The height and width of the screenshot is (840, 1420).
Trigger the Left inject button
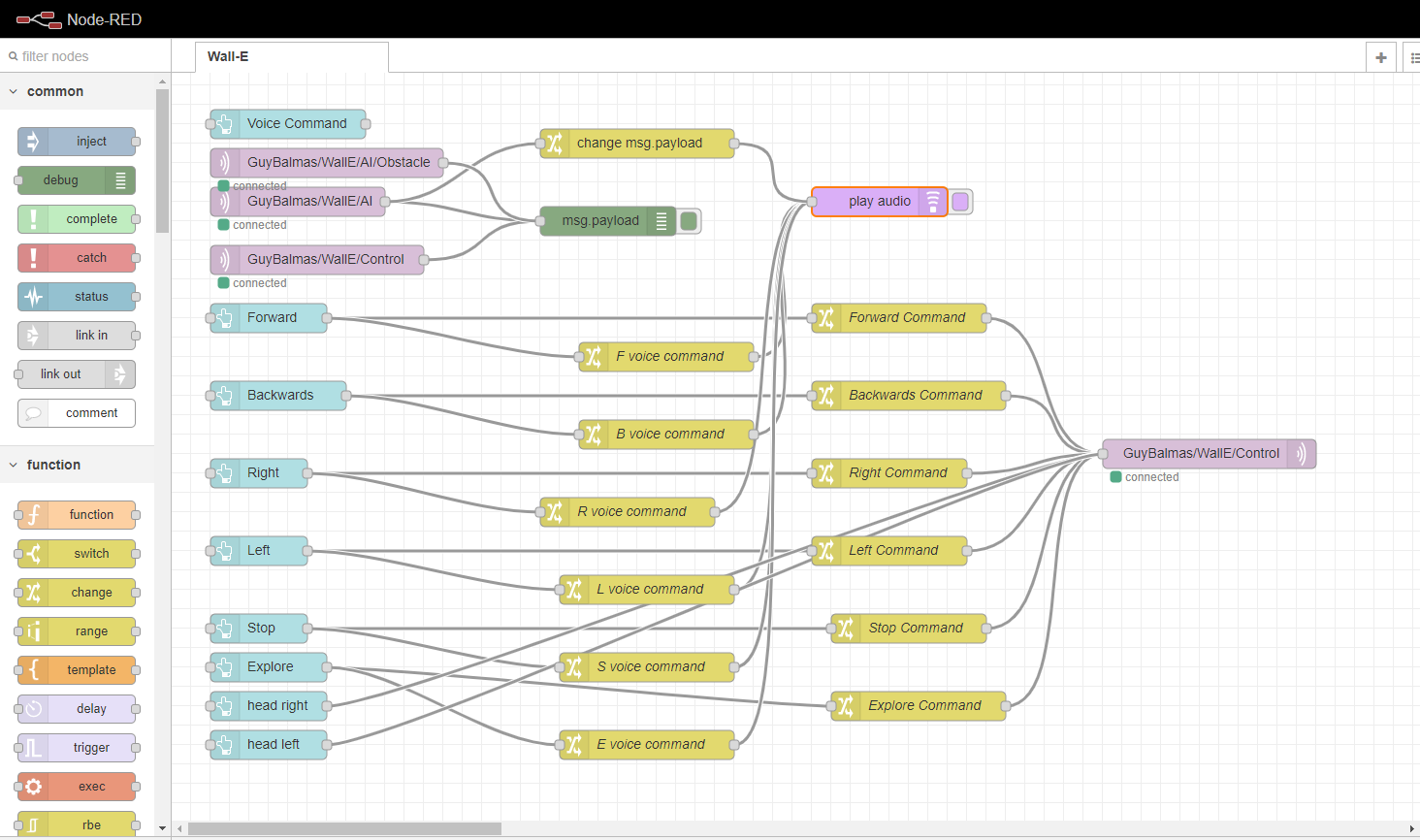[x=224, y=551]
